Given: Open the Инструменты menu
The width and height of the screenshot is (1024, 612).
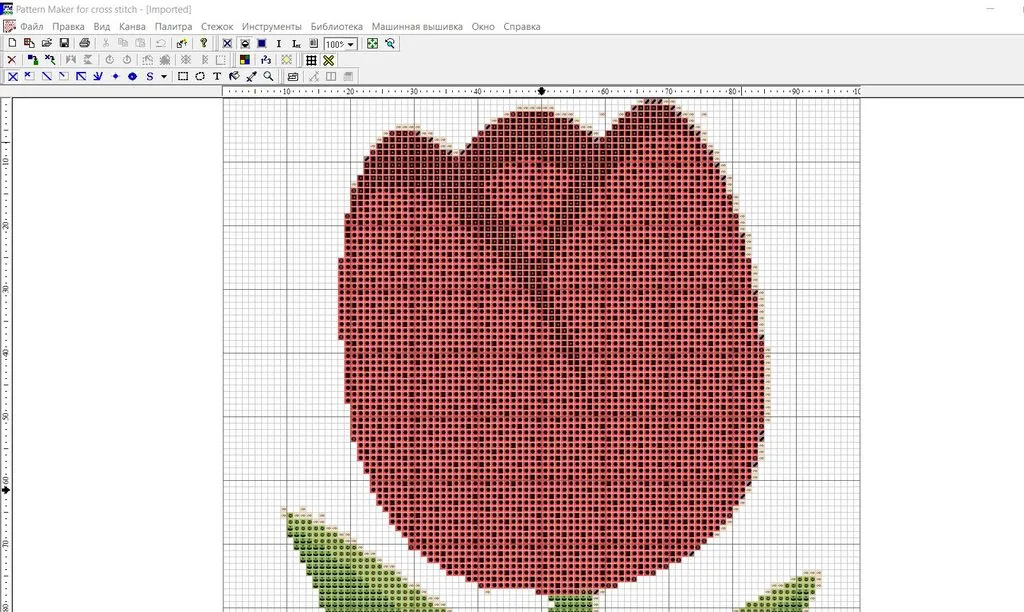Looking at the screenshot, I should click(x=271, y=26).
